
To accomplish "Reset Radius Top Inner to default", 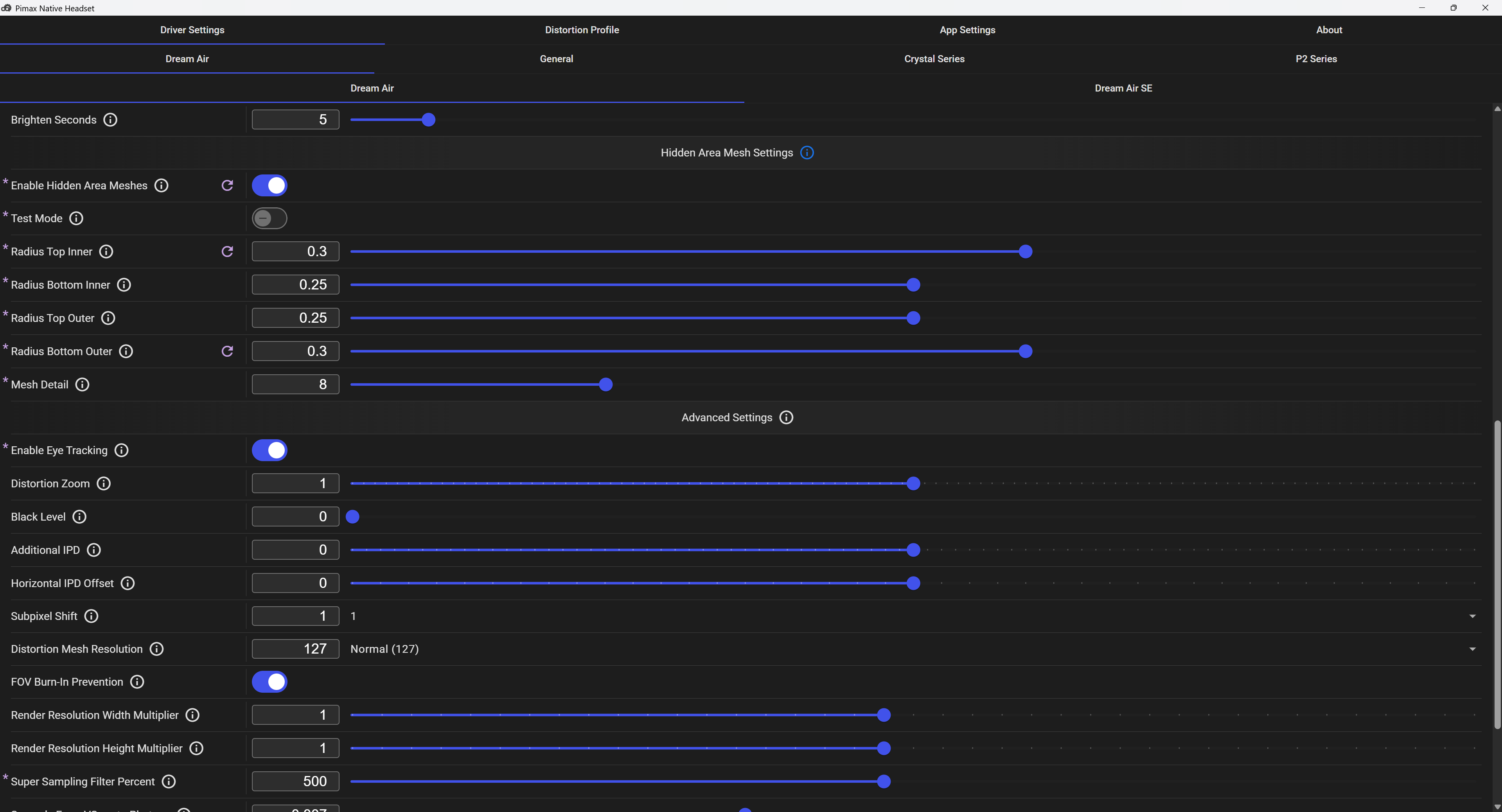I will click(x=227, y=251).
